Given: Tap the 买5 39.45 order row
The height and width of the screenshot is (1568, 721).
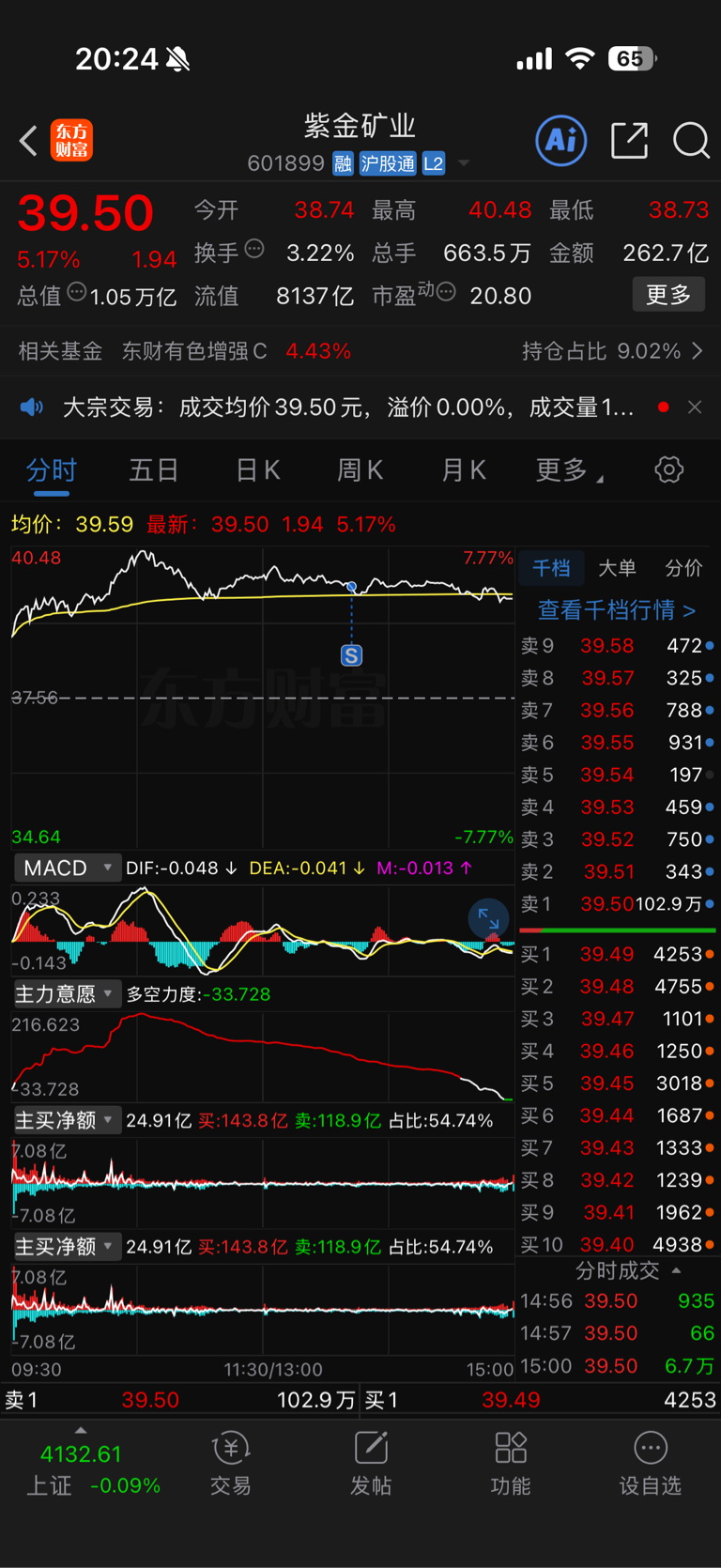Looking at the screenshot, I should [617, 1084].
